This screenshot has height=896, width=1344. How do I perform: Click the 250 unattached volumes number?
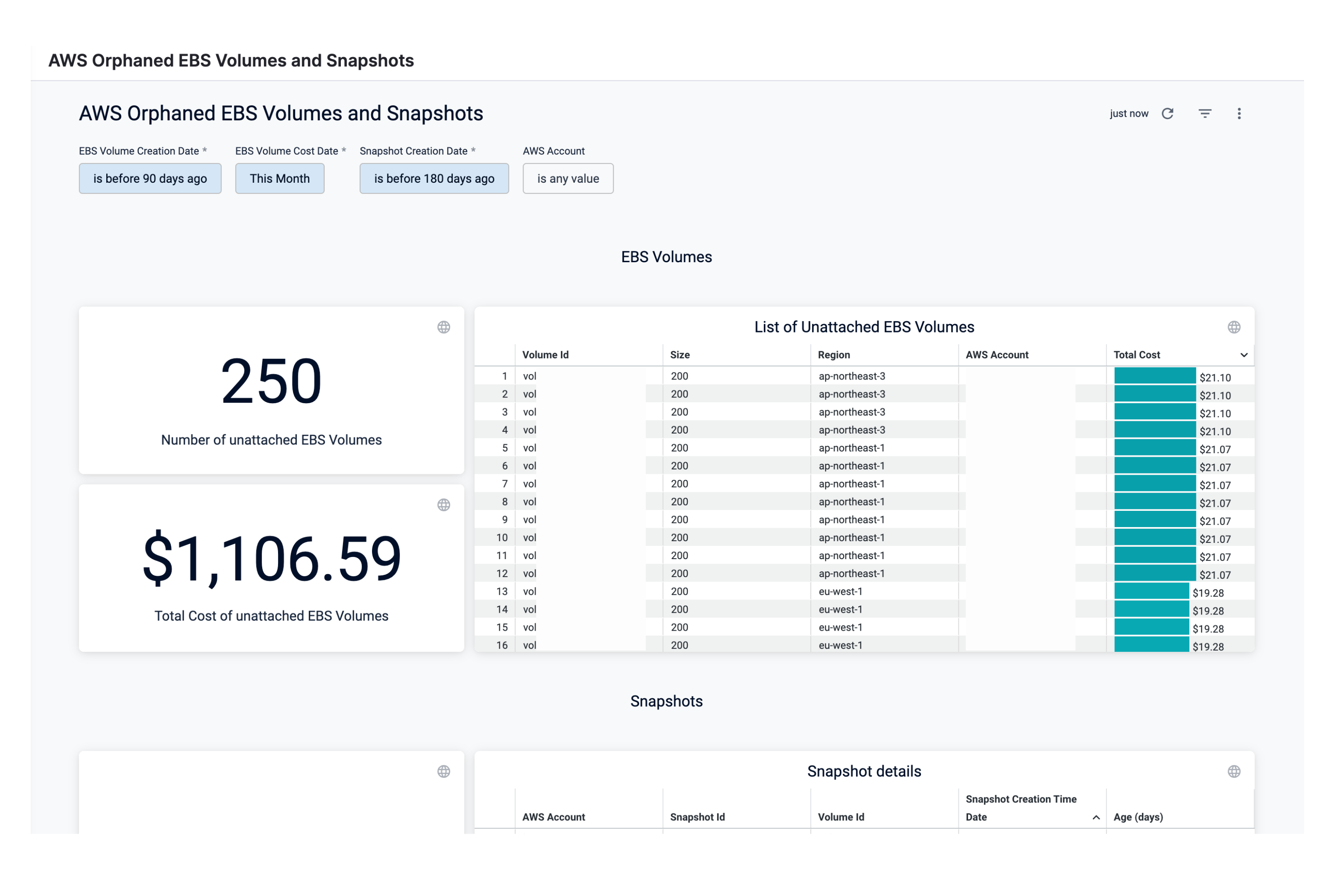pyautogui.click(x=271, y=381)
